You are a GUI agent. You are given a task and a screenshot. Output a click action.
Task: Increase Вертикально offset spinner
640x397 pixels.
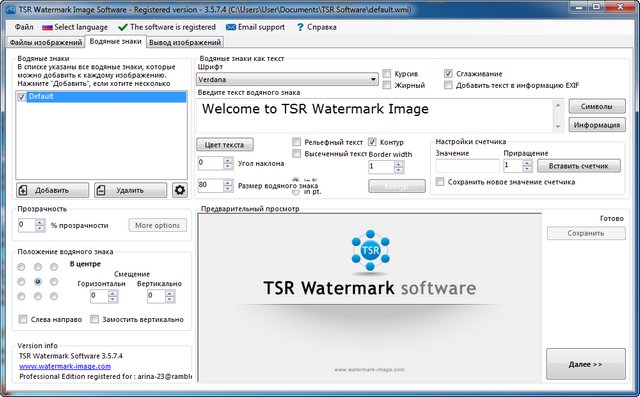tap(170, 293)
